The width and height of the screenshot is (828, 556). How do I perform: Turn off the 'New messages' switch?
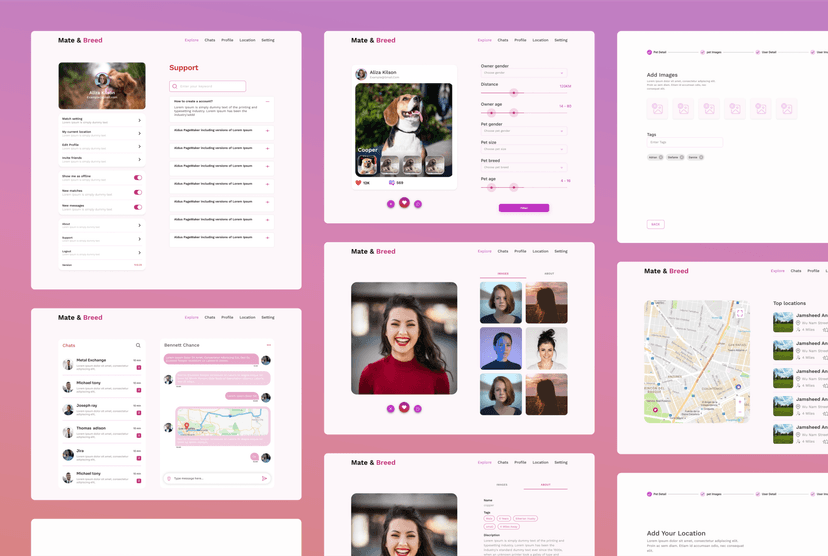click(x=138, y=207)
